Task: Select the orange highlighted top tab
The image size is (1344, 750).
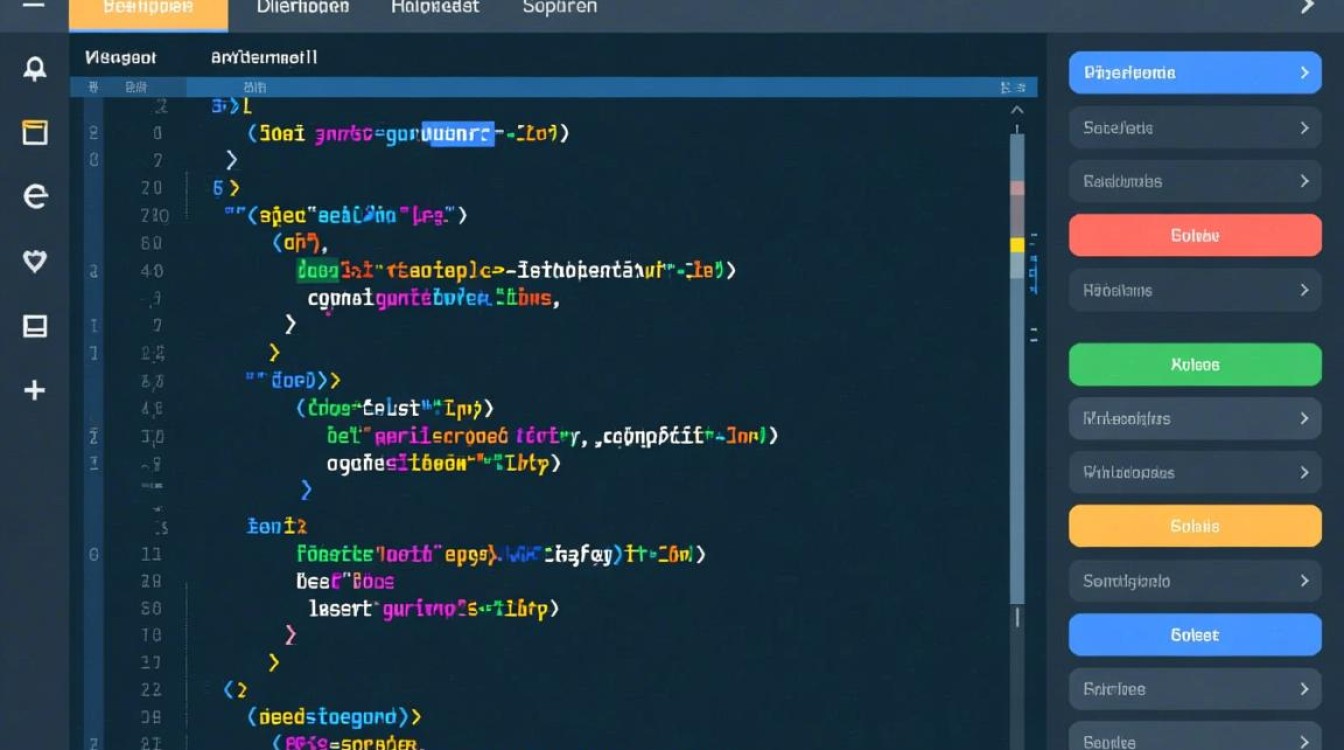Action: 148,9
